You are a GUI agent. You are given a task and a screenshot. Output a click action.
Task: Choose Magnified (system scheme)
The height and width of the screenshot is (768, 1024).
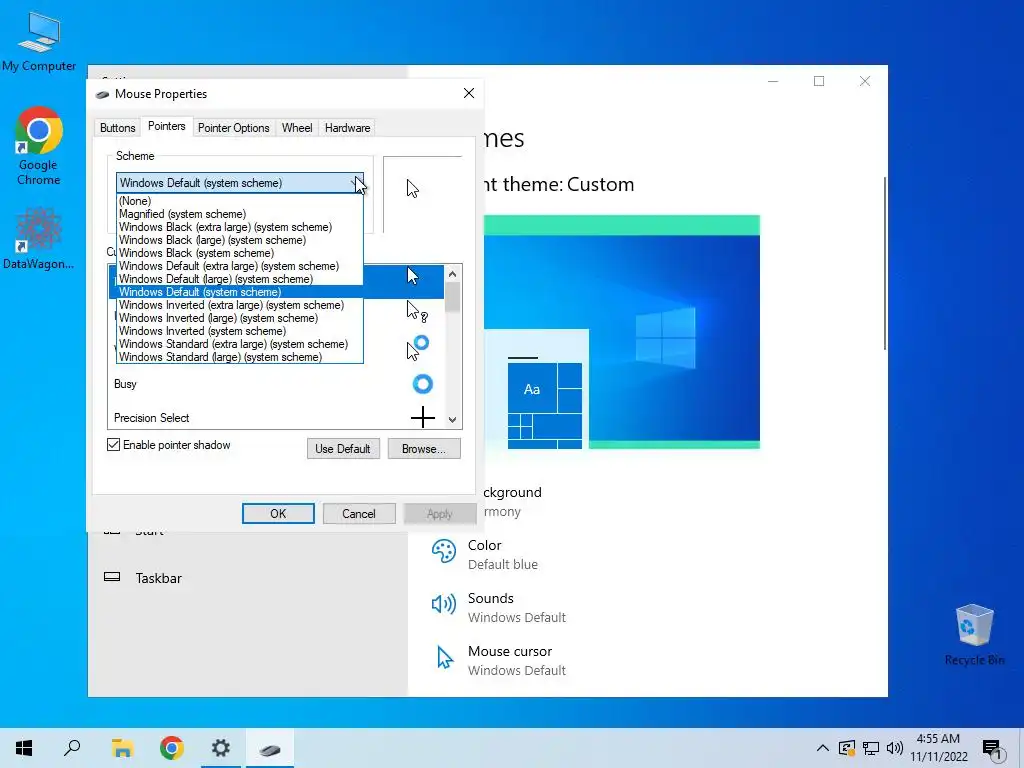240,214
